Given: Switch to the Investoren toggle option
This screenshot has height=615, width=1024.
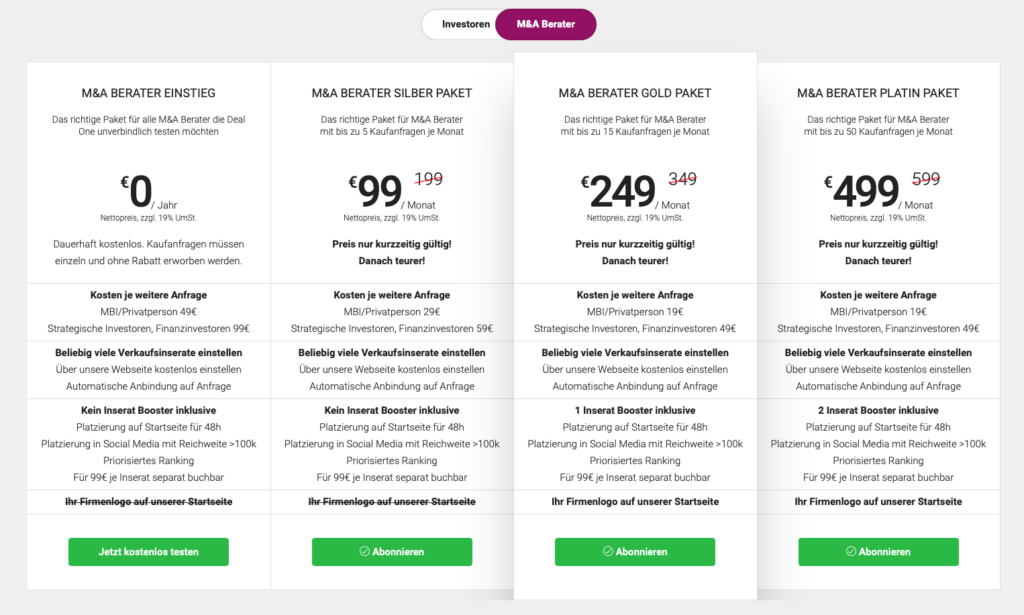Looking at the screenshot, I should 465,24.
